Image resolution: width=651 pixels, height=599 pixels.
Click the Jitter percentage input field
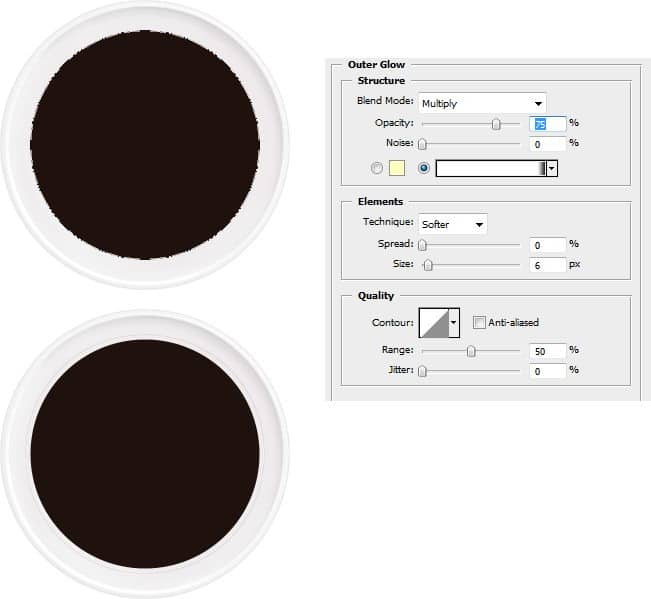[547, 371]
